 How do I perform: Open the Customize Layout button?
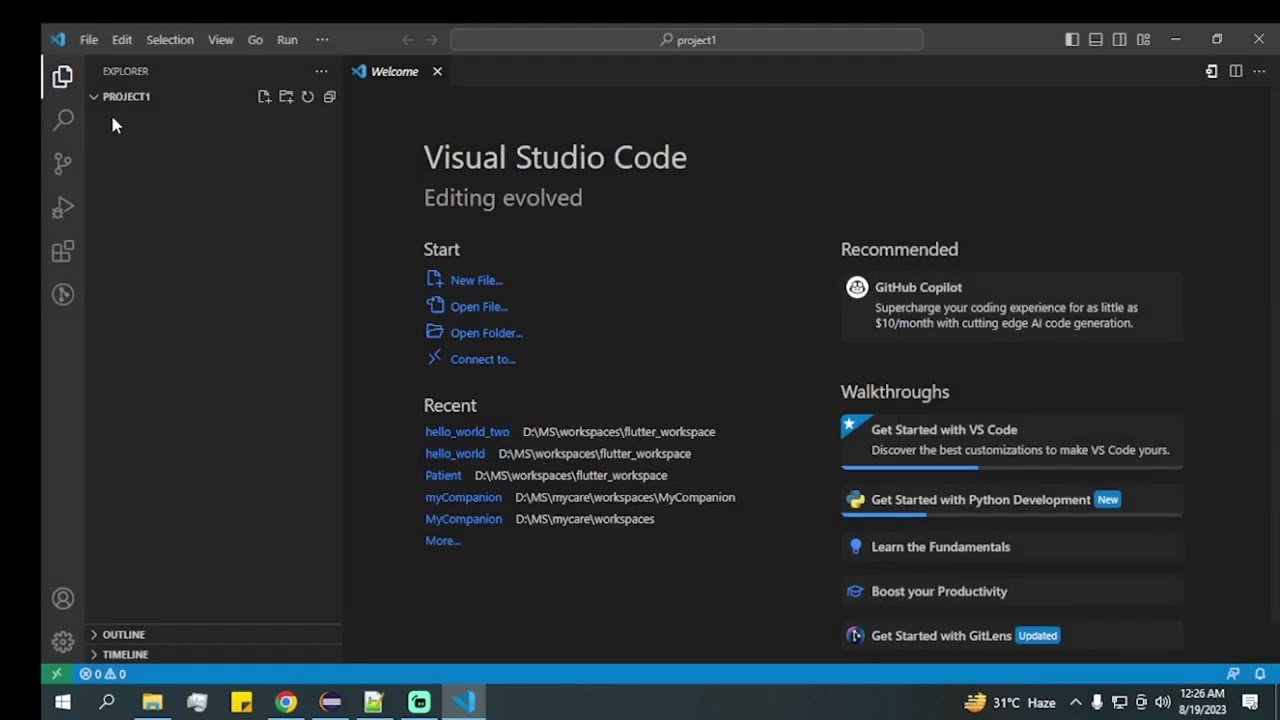click(1143, 40)
